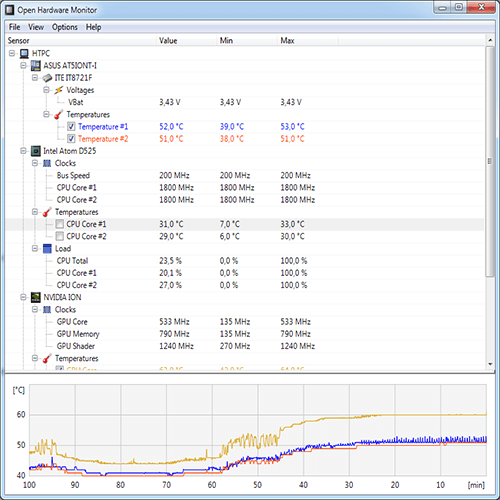Select the Bus Speed row
Viewport: 500px width, 500px height.
coord(245,175)
